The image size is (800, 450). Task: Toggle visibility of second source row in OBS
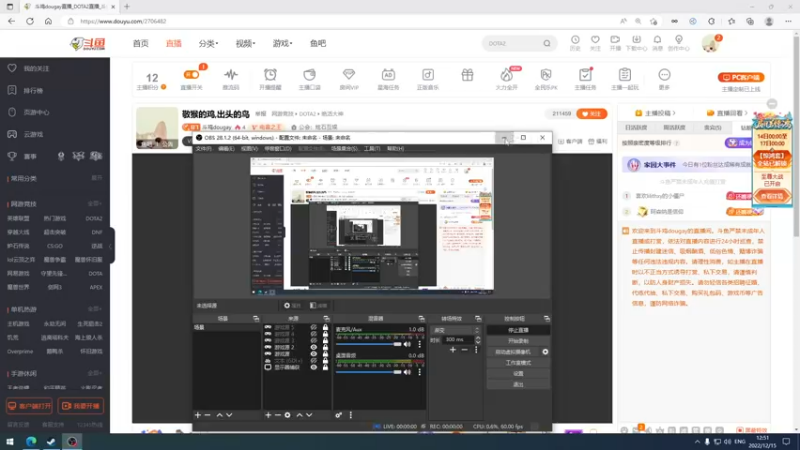coord(313,334)
